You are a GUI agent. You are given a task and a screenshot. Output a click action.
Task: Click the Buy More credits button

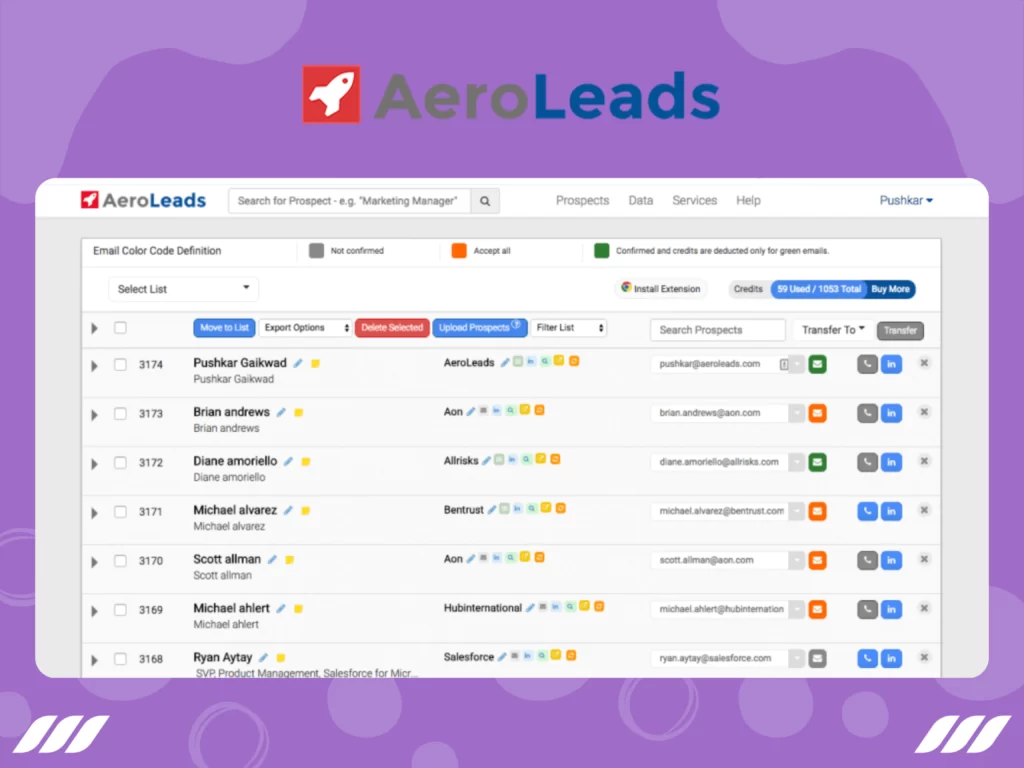click(x=890, y=289)
